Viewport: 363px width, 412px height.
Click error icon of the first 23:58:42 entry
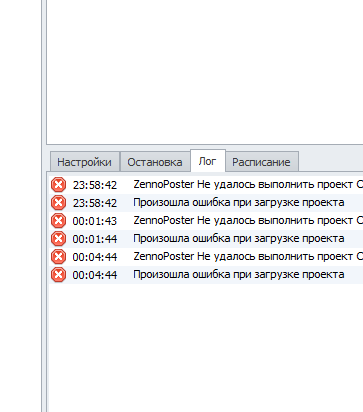(x=58, y=185)
